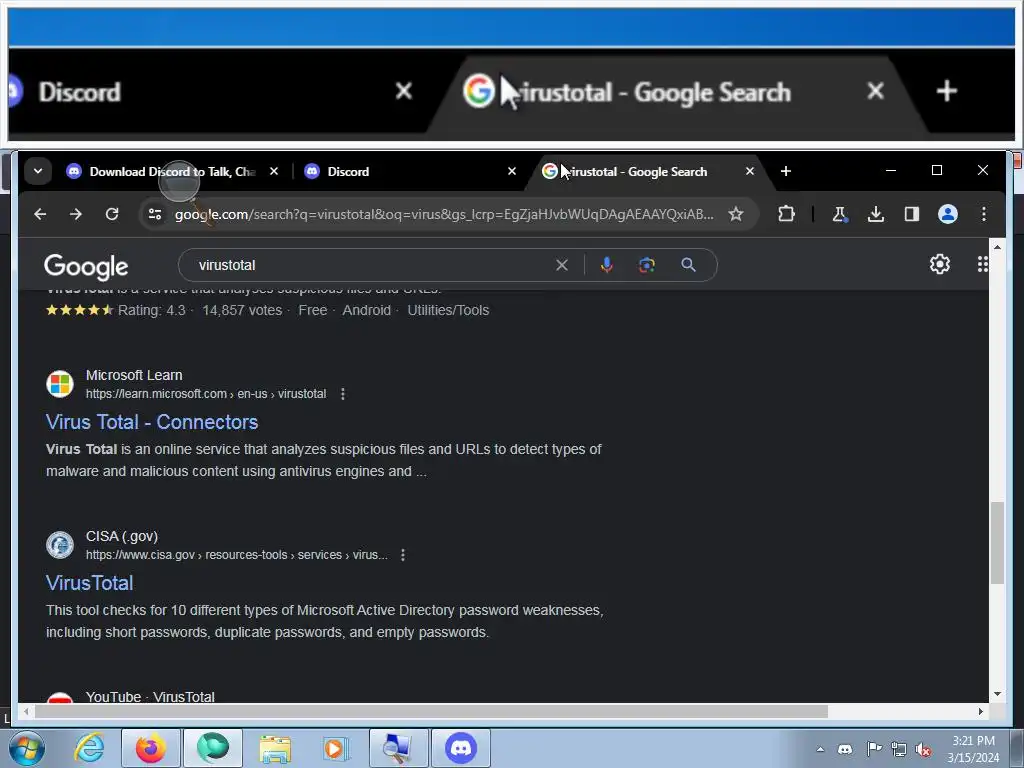
Task: Open the Chrome profile avatar
Action: pyautogui.click(x=948, y=214)
